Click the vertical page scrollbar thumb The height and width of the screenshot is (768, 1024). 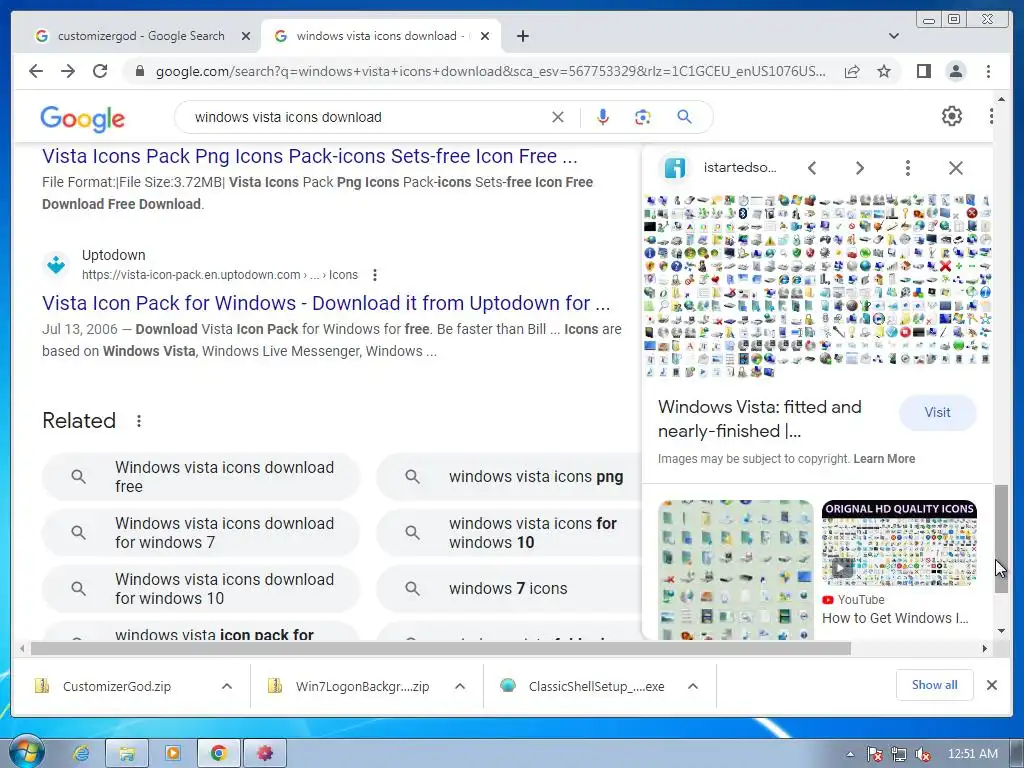(x=1001, y=539)
